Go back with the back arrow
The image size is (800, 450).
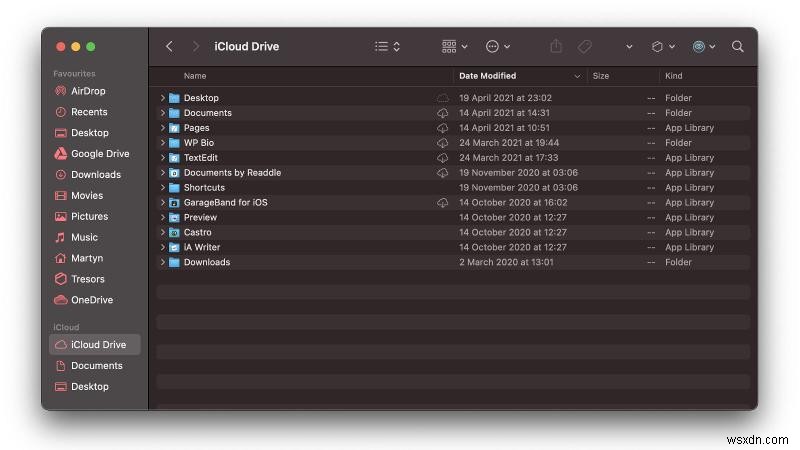coord(169,46)
